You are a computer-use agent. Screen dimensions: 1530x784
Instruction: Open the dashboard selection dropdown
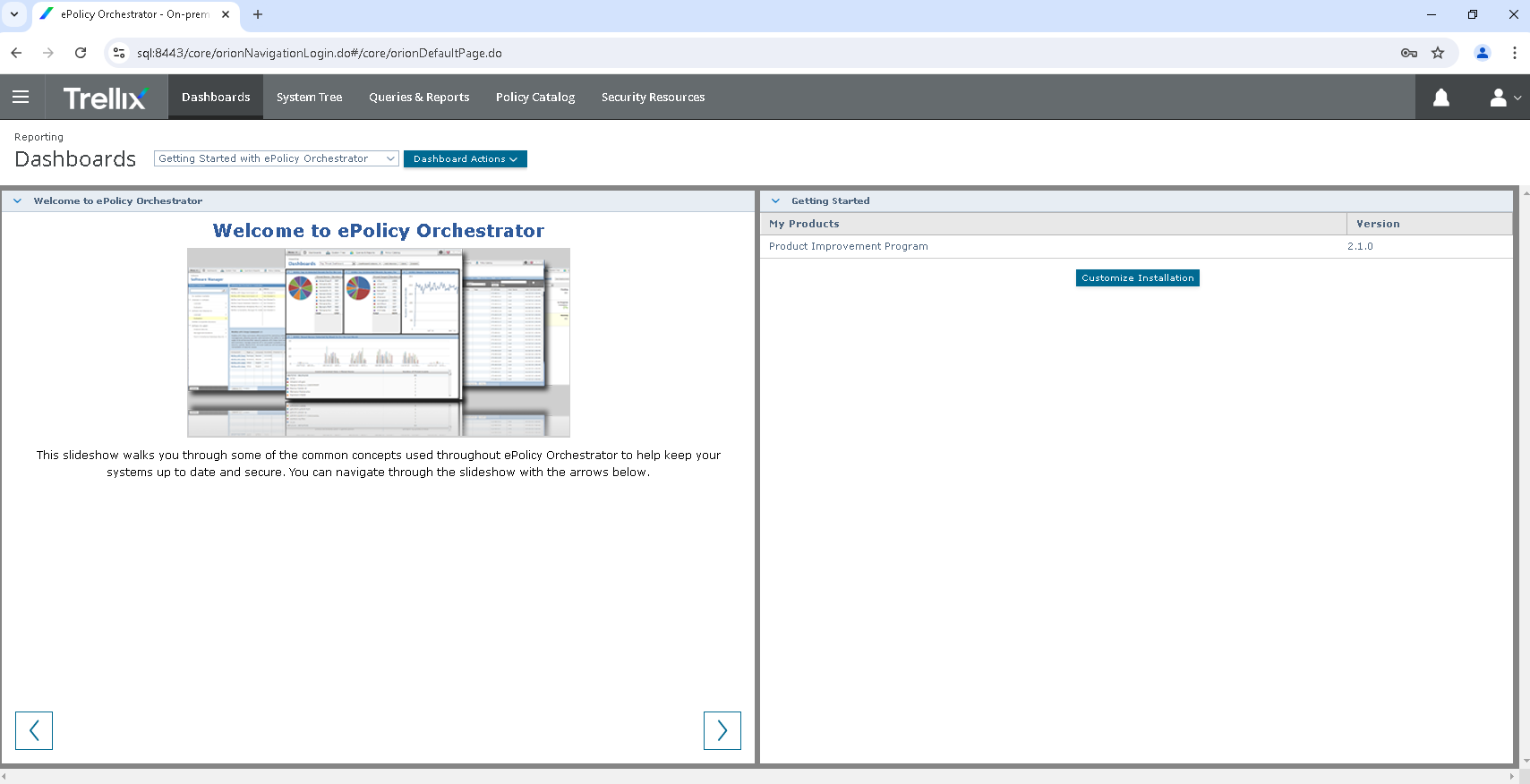click(276, 158)
